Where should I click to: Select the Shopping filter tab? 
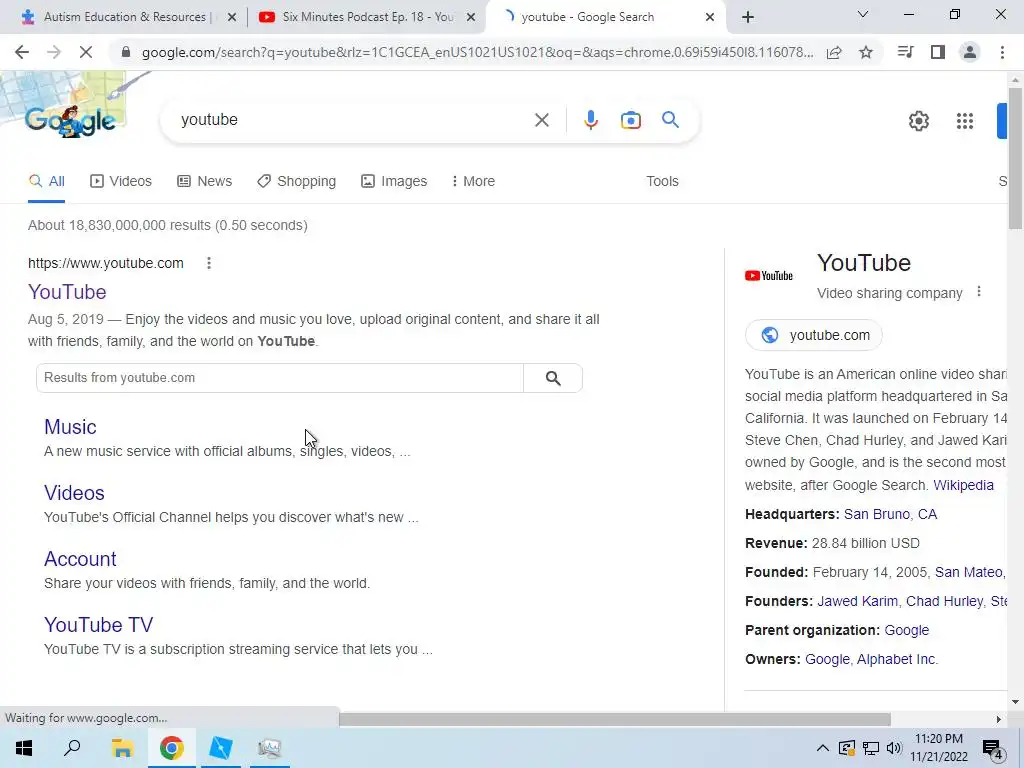pyautogui.click(x=296, y=182)
